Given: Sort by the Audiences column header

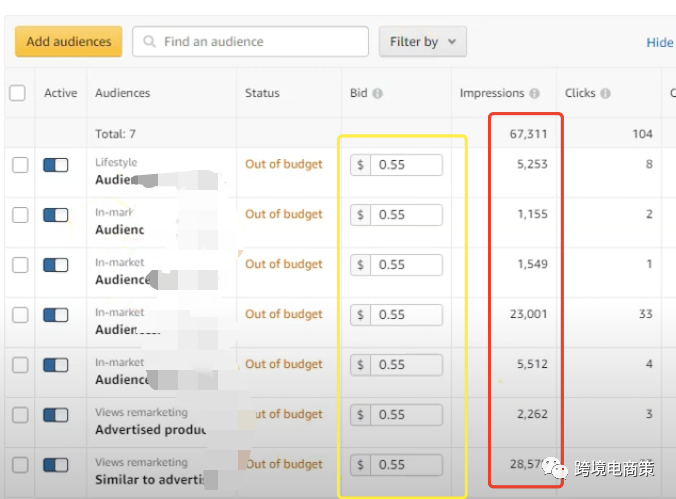Looking at the screenshot, I should [122, 93].
